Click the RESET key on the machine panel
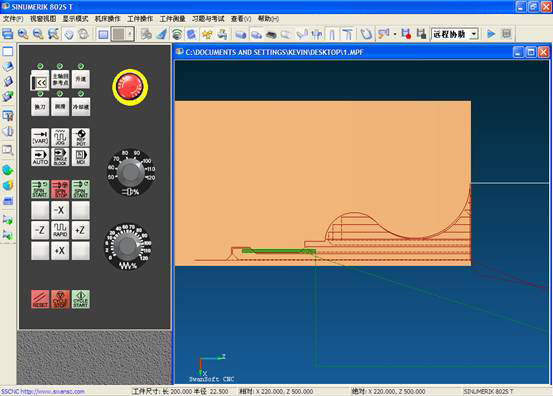The image size is (553, 396). 40,299
